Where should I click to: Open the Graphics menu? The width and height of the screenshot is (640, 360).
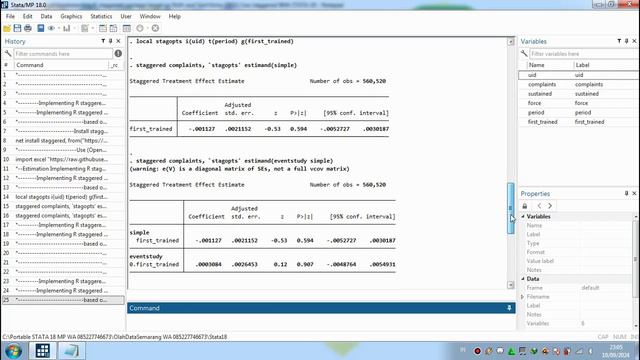pos(71,16)
